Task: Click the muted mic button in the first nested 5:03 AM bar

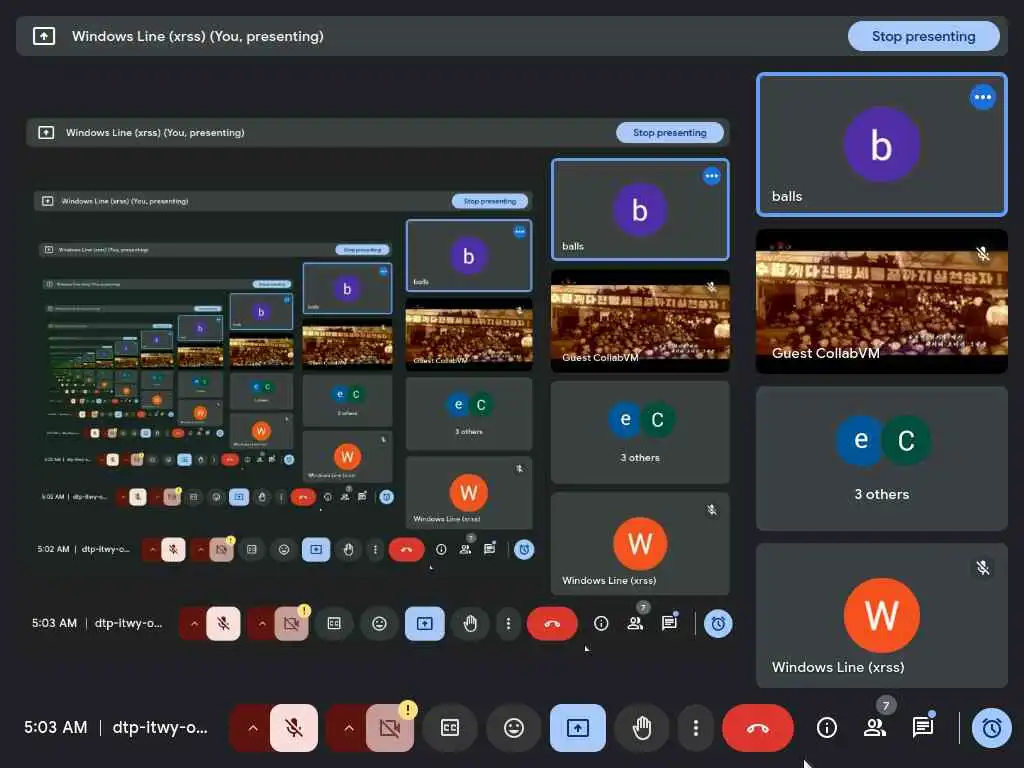Action: [x=223, y=624]
